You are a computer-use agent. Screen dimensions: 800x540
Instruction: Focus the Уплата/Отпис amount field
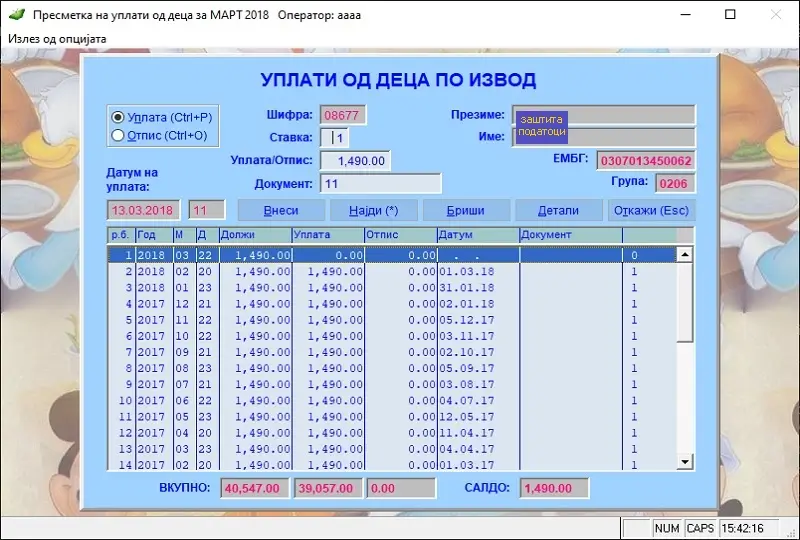(x=355, y=161)
